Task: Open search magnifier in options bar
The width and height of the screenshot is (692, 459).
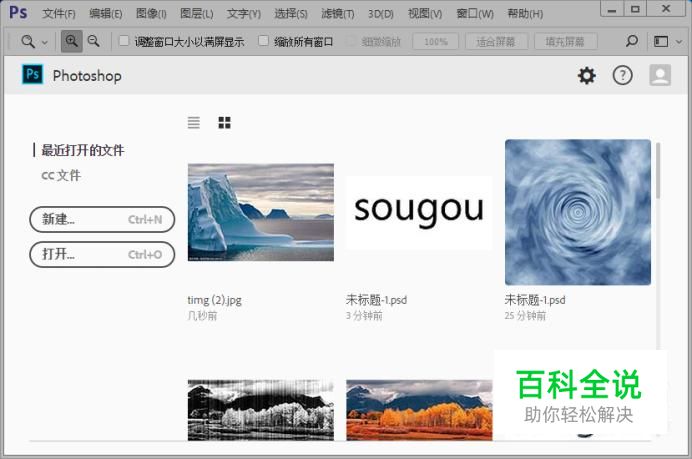Action: [632, 41]
